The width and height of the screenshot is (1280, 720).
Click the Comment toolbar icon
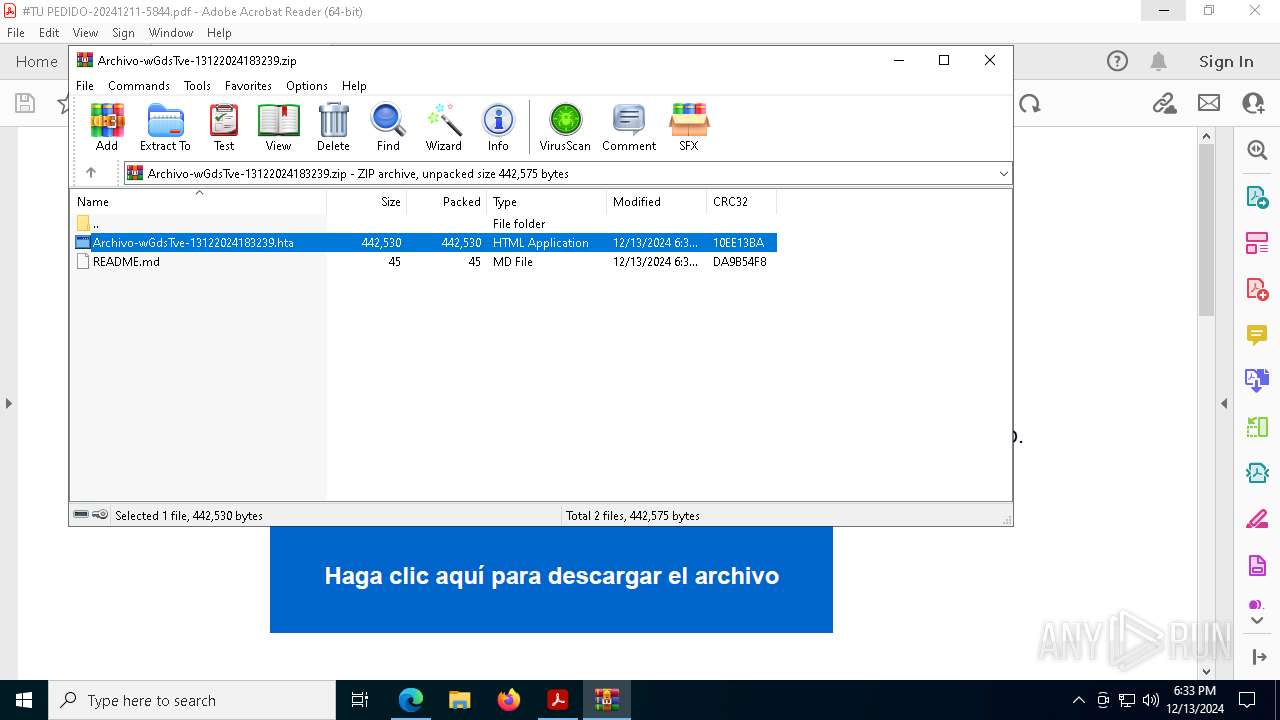(629, 127)
